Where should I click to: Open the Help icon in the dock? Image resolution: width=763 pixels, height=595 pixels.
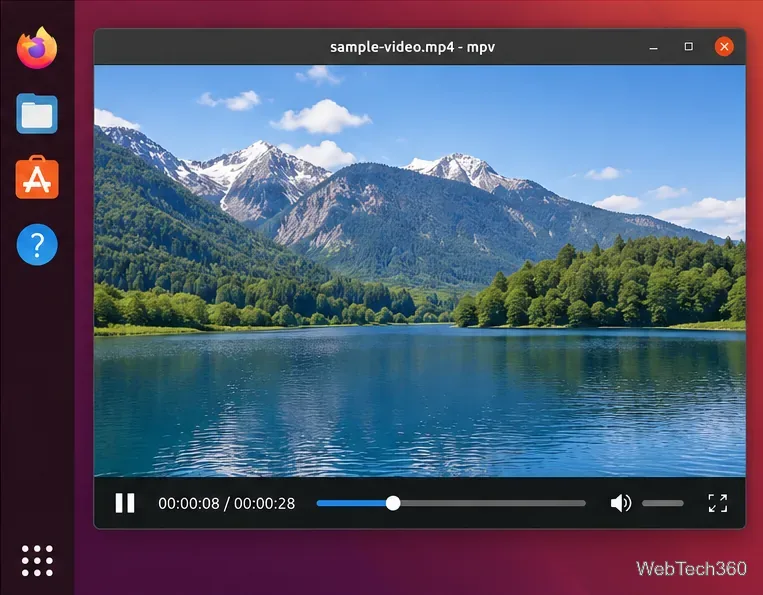pos(37,244)
